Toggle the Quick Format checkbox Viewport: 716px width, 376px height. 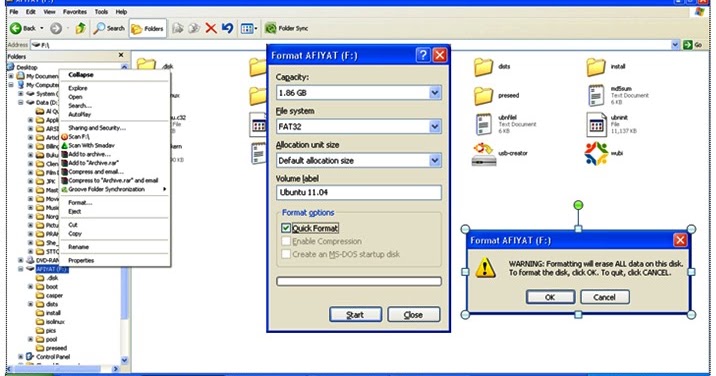click(286, 228)
